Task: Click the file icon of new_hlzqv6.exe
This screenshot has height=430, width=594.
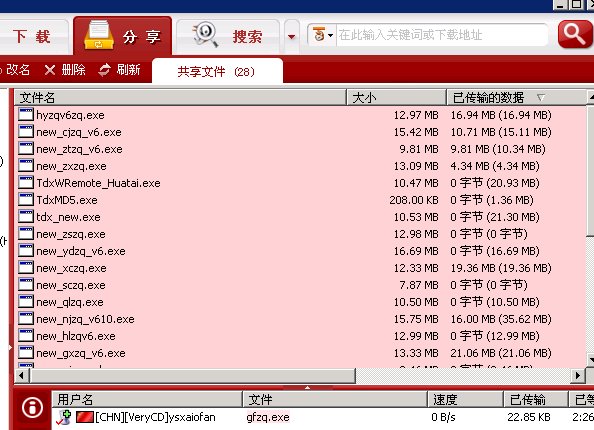Action: pyautogui.click(x=26, y=336)
